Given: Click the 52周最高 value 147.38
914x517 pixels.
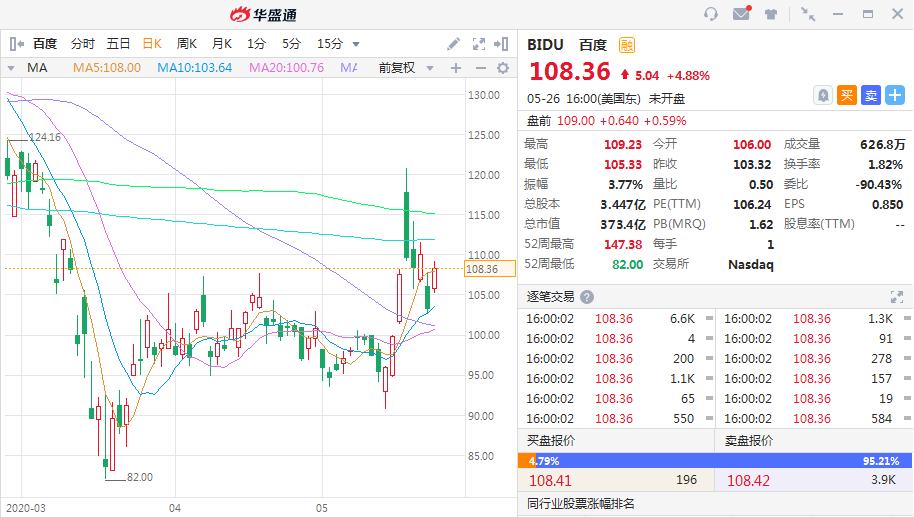Looking at the screenshot, I should 623,244.
